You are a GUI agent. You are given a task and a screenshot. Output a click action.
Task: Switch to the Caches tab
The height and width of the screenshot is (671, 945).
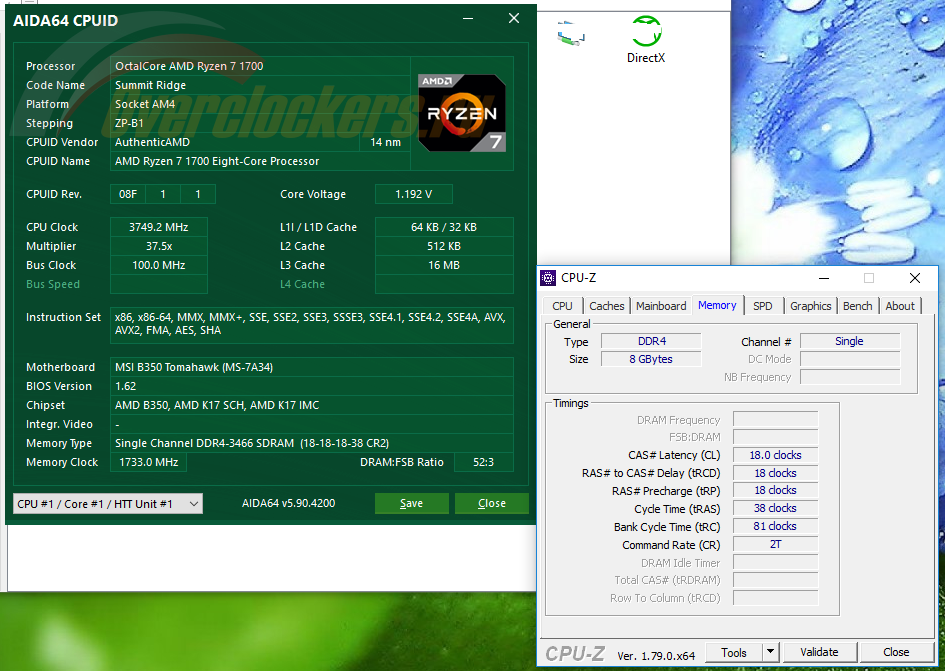click(x=606, y=306)
